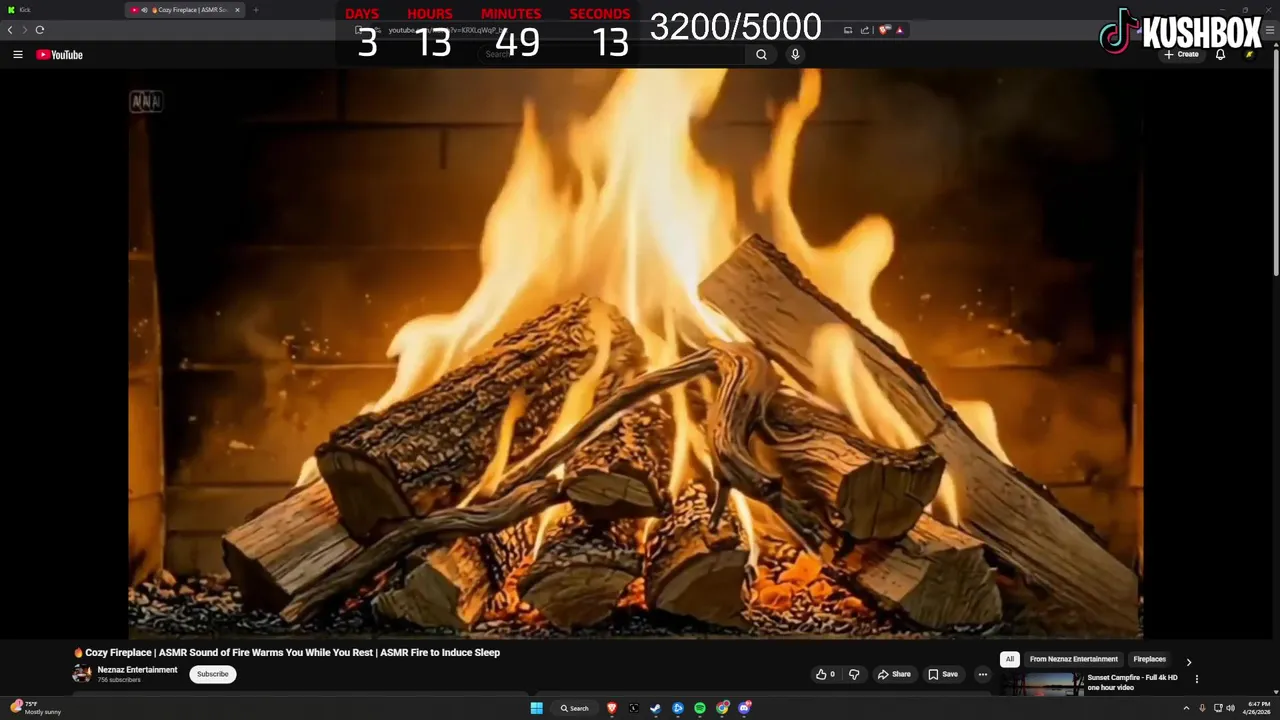Image resolution: width=1280 pixels, height=720 pixels.
Task: Select the Fireplaces filter chip
Action: (1150, 659)
